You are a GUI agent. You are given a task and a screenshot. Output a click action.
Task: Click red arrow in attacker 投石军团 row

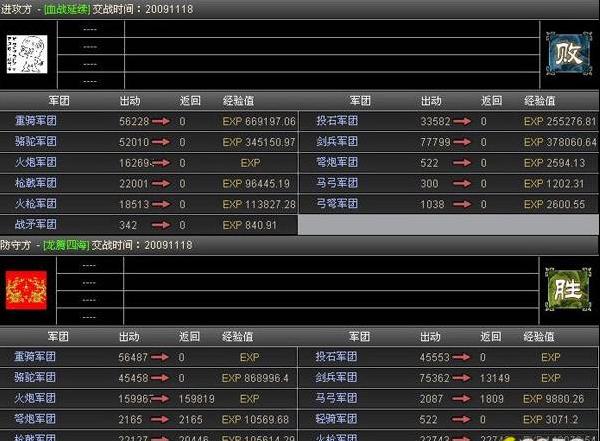460,121
